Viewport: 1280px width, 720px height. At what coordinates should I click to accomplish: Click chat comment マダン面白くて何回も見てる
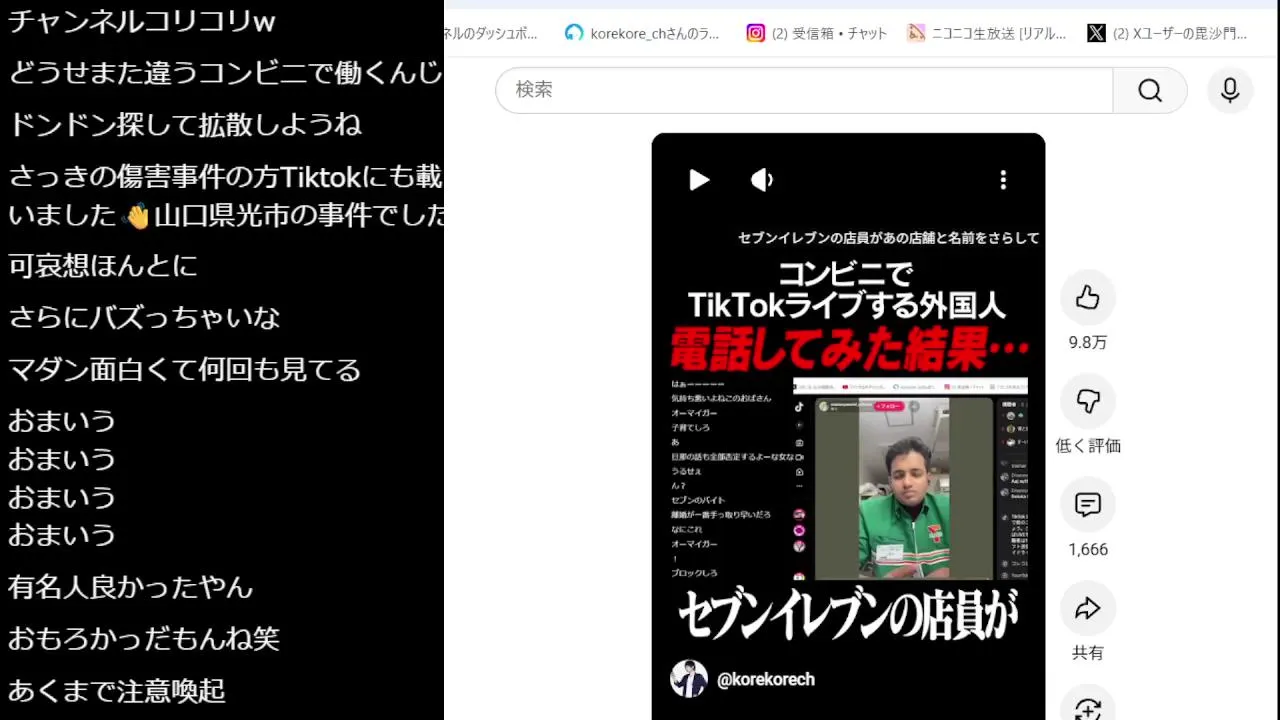coord(185,369)
